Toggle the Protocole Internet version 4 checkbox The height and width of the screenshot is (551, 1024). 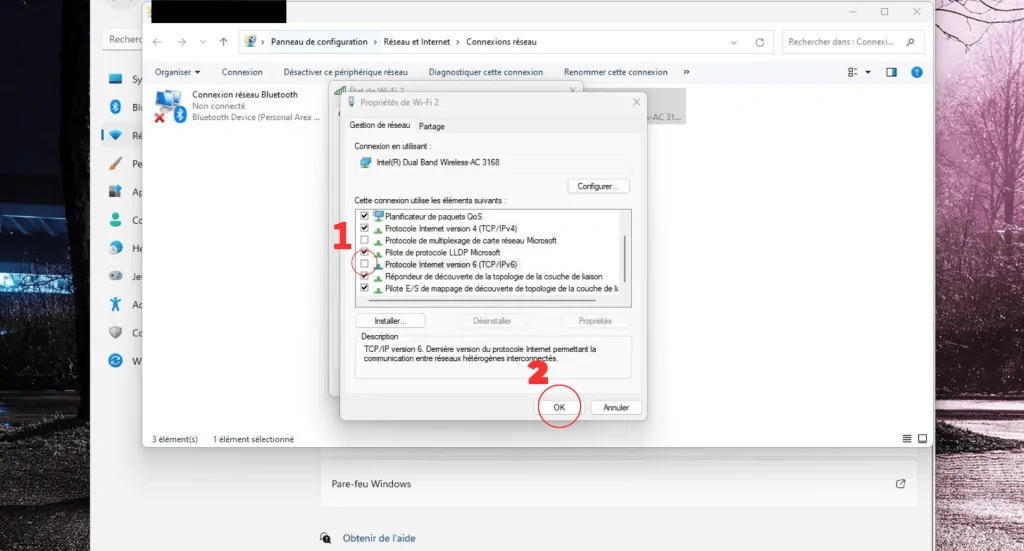pos(364,228)
